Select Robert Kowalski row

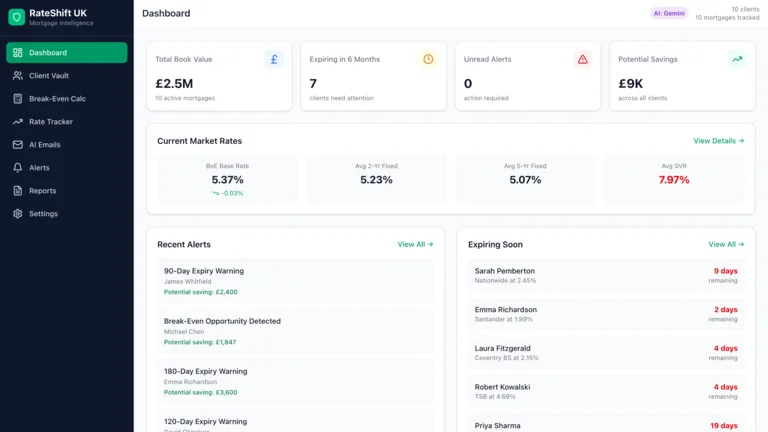pos(606,391)
